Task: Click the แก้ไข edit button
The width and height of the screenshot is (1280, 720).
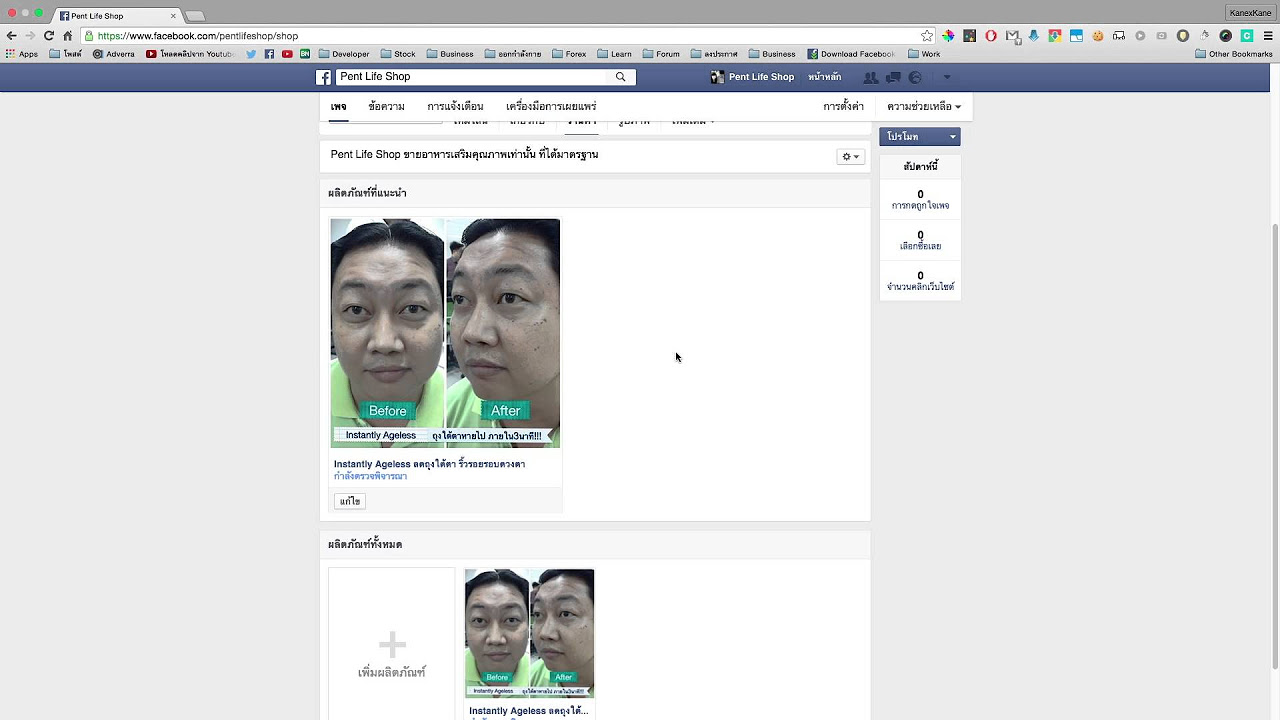Action: point(350,501)
